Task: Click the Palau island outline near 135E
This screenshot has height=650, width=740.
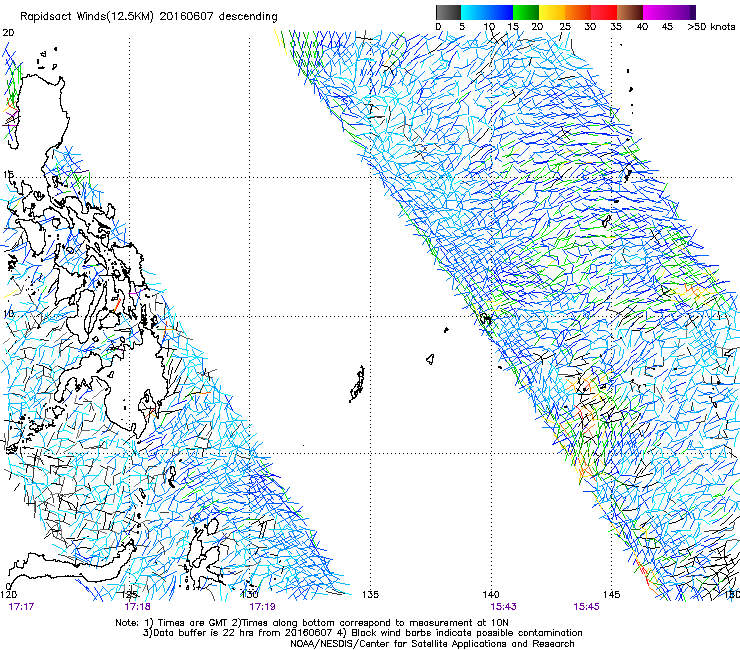Action: pyautogui.click(x=357, y=384)
